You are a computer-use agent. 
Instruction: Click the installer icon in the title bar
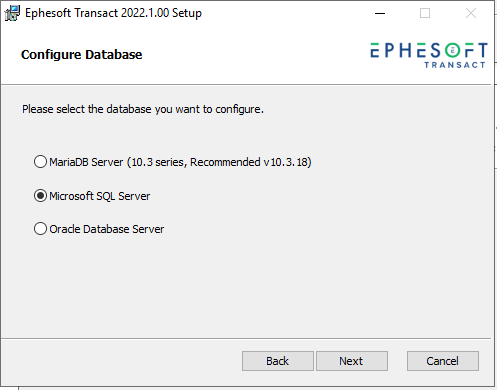(12, 13)
